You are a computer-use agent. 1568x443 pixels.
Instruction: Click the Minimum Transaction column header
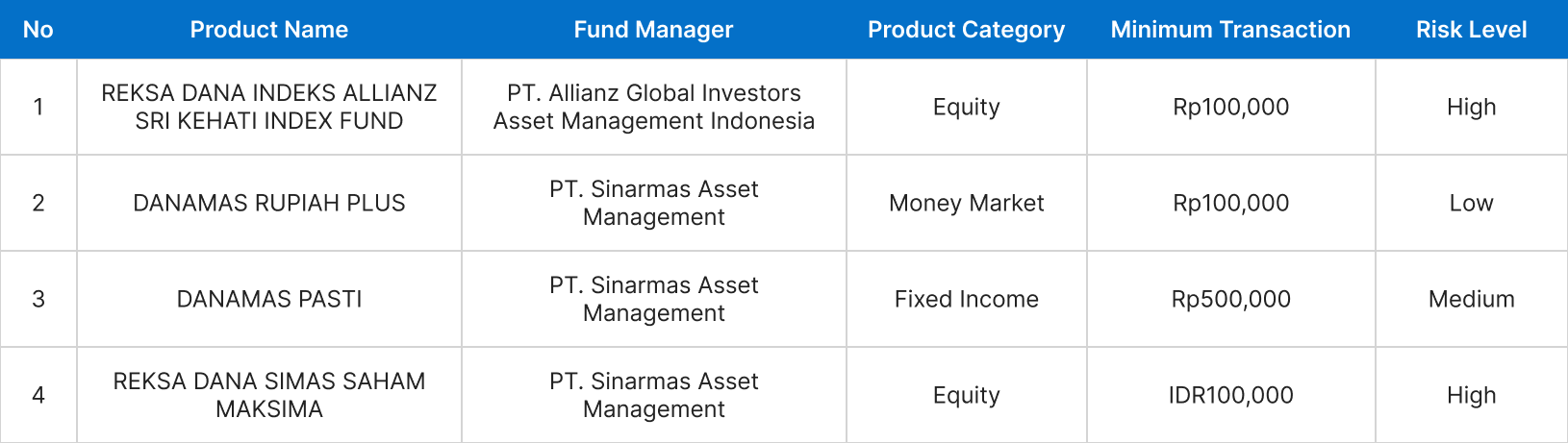coord(1230,30)
